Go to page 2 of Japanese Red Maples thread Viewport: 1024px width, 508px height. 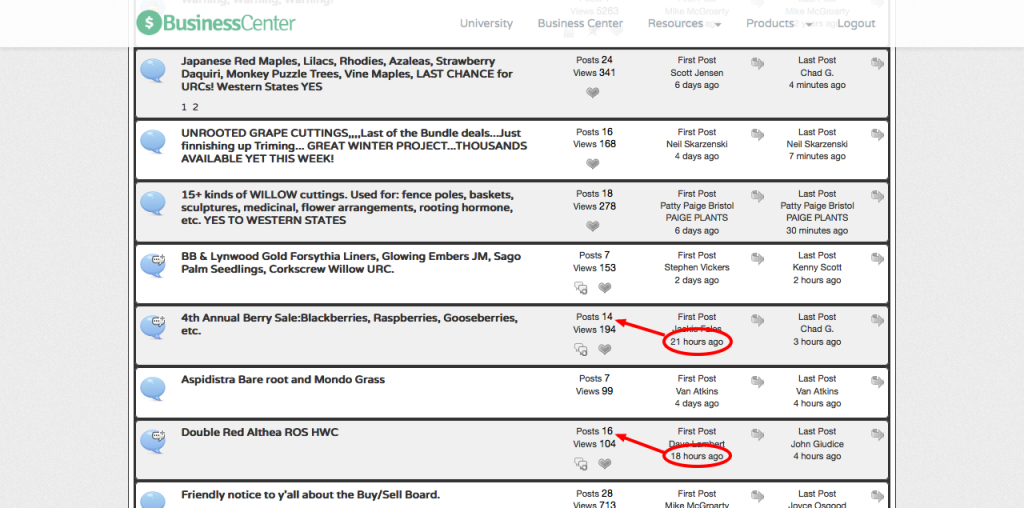coord(196,107)
